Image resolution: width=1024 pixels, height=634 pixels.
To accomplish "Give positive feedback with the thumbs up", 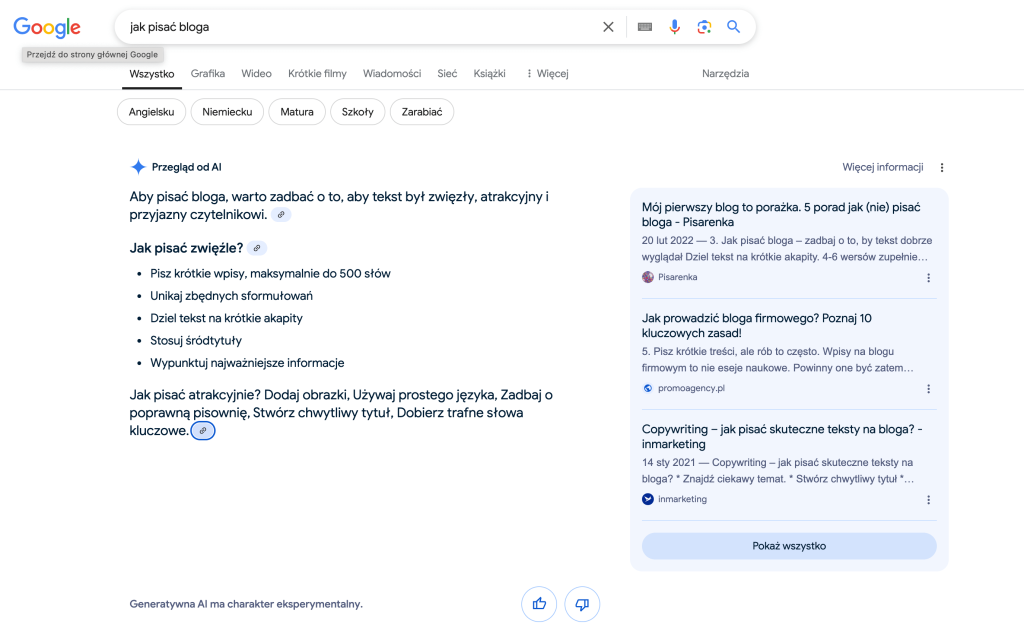I will pyautogui.click(x=539, y=604).
